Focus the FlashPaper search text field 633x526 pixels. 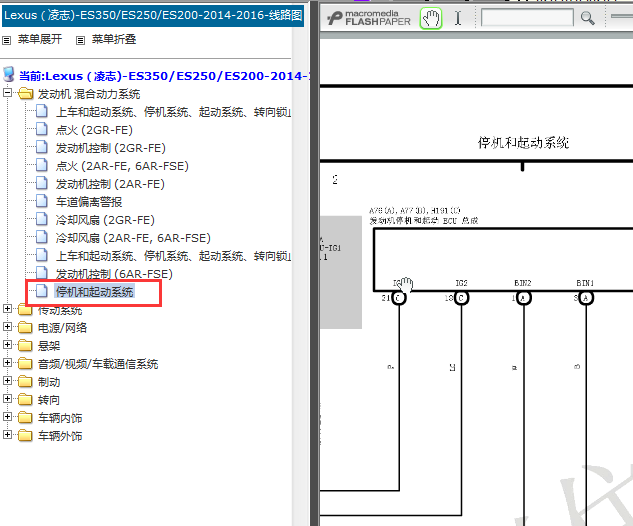(527, 18)
